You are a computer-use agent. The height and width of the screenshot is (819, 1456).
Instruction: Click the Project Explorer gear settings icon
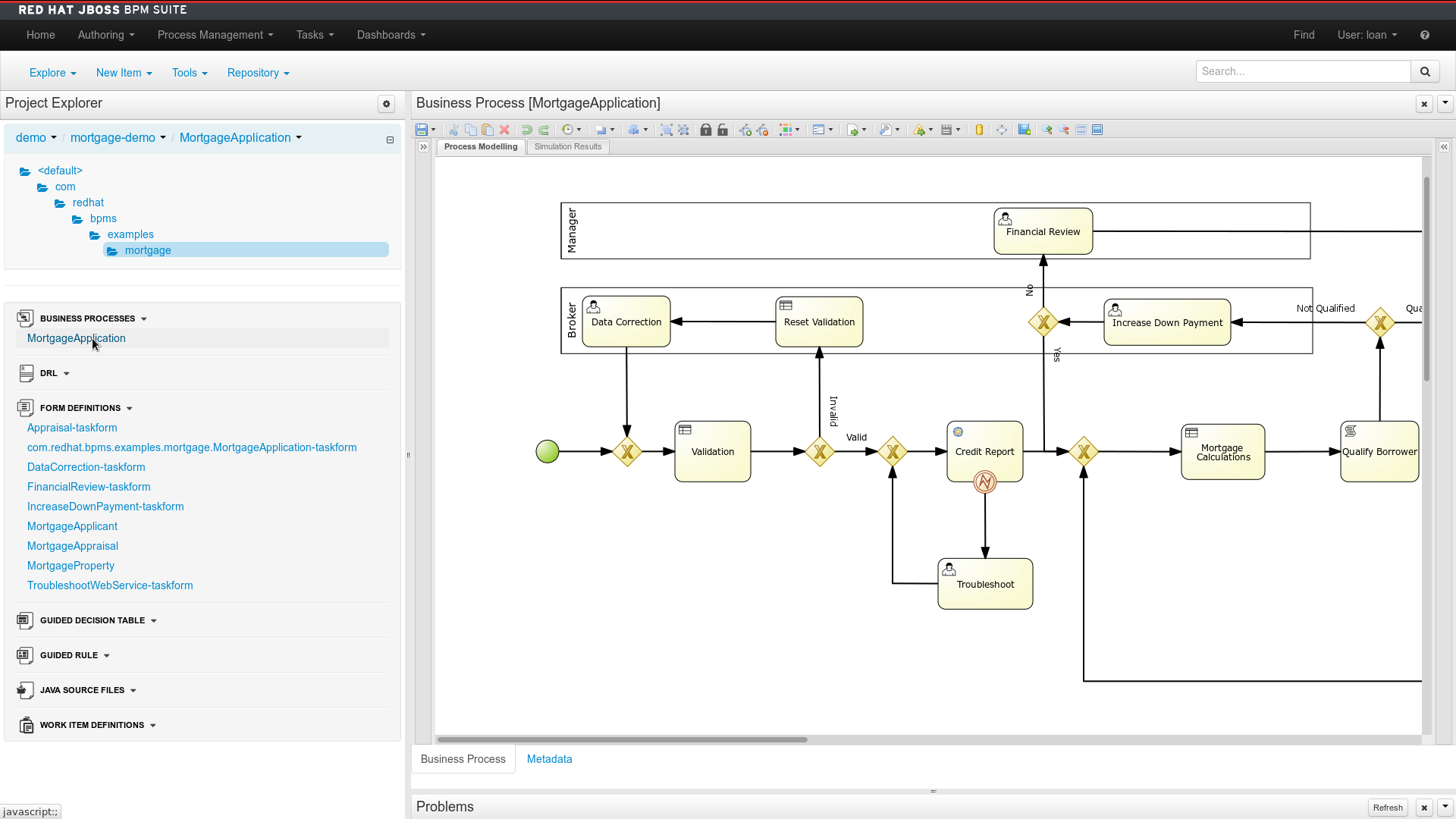pos(387,104)
